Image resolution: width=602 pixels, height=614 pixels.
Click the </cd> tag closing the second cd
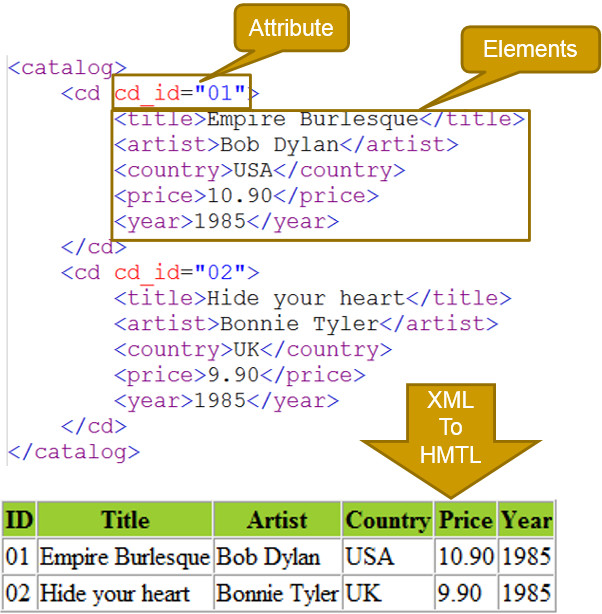pos(94,426)
